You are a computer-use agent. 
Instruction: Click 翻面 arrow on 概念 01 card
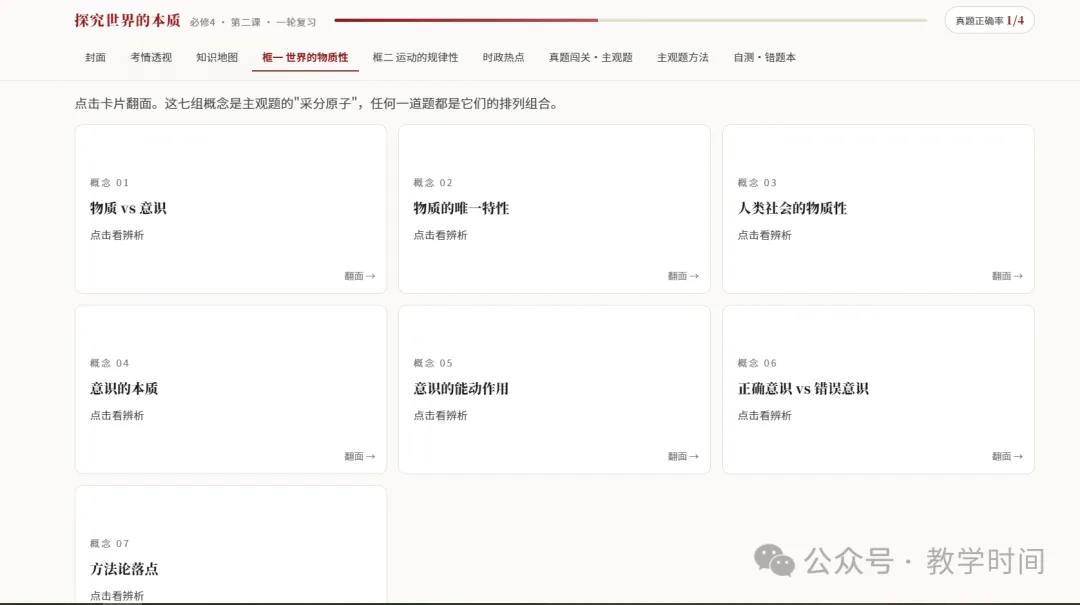click(x=360, y=276)
